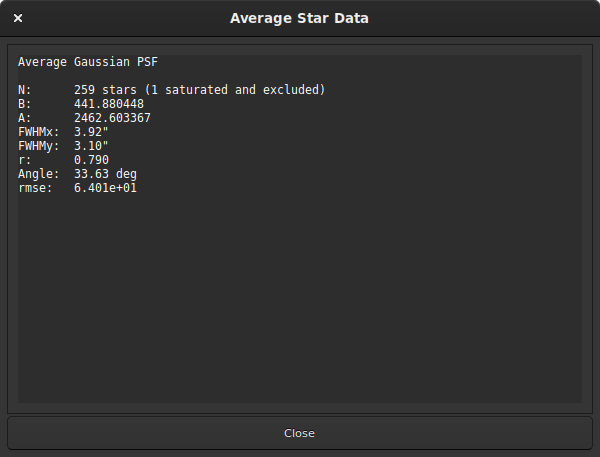This screenshot has height=457, width=600.
Task: Click the star count text 259 stars
Action: pos(105,90)
